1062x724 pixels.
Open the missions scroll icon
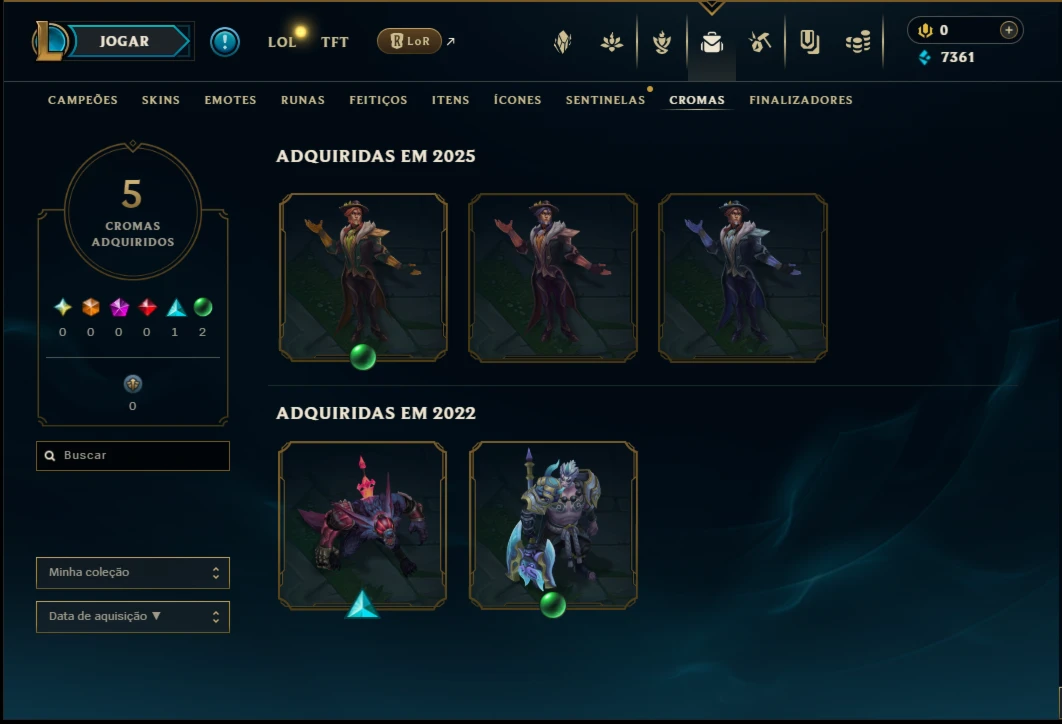809,42
